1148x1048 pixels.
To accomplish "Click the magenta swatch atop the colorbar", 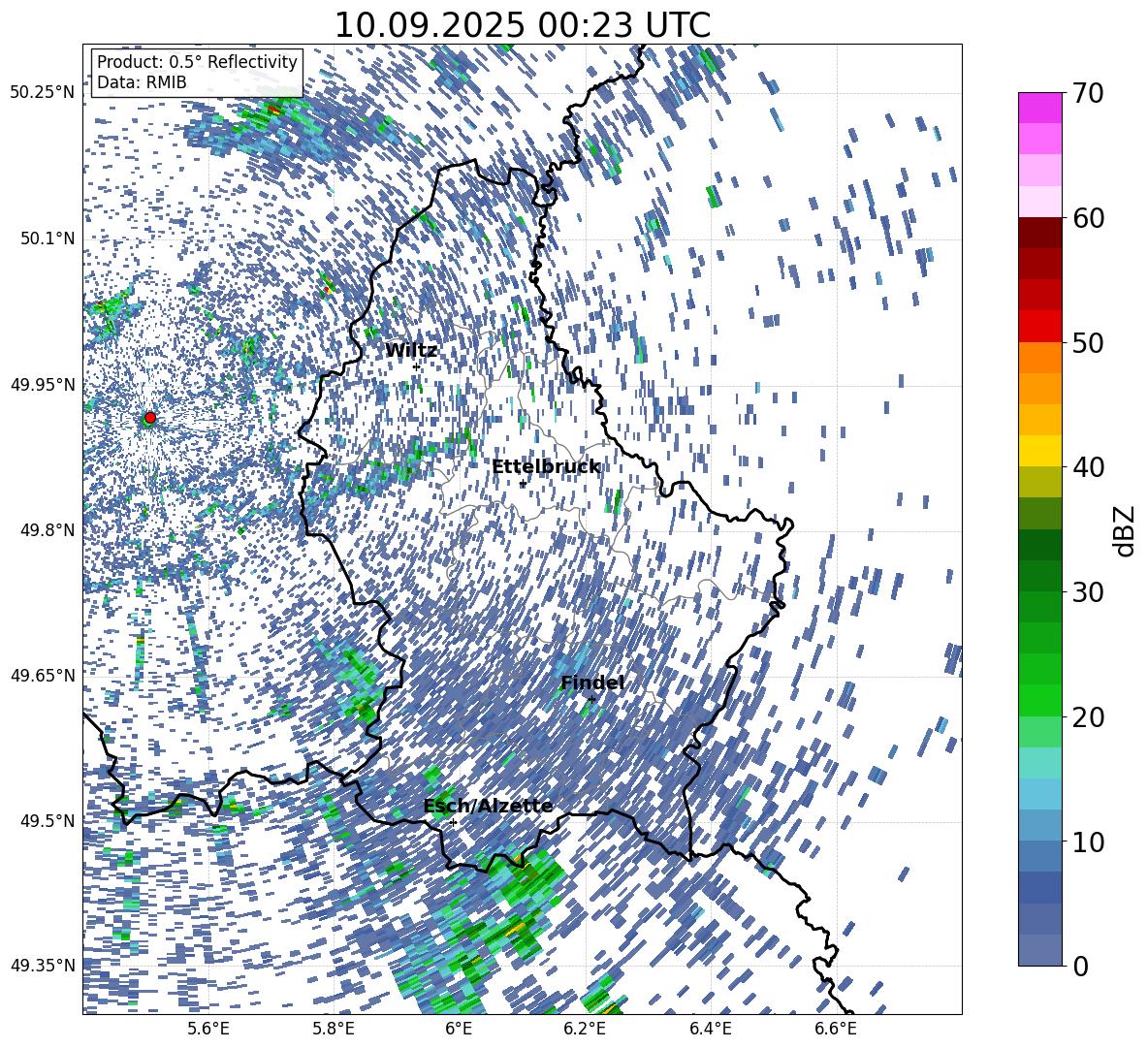I will click(1040, 108).
